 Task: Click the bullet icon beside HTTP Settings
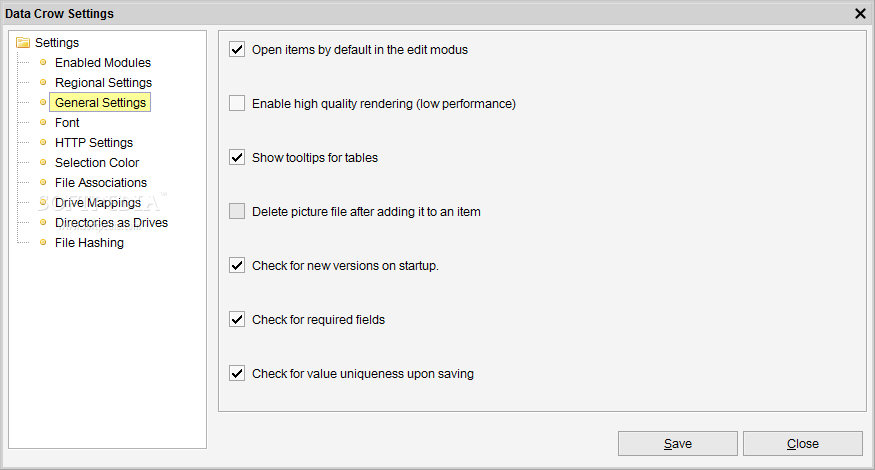pyautogui.click(x=43, y=142)
